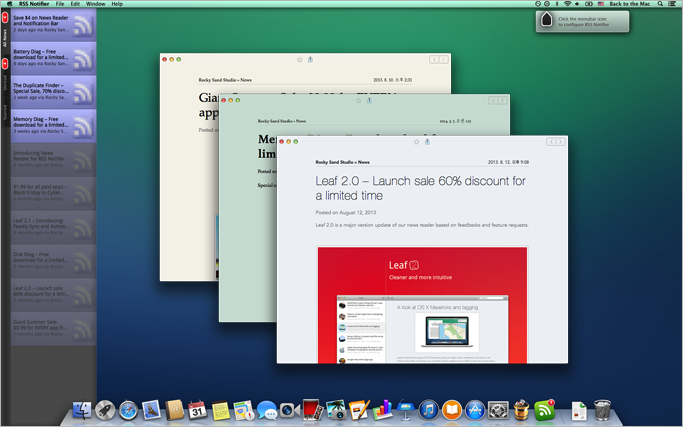Go to next article in front Leaf 2.0 window
This screenshot has width=683, height=427.
tap(561, 142)
